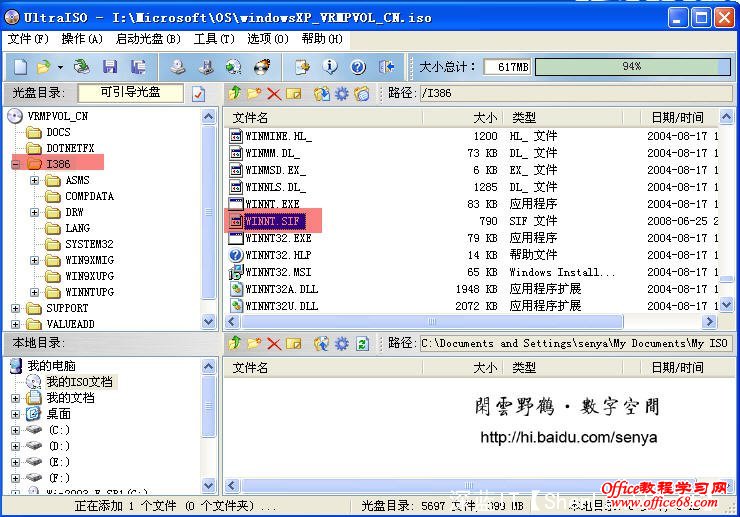Save the ISO with the floppy disk icon
The width and height of the screenshot is (740, 517).
110,67
